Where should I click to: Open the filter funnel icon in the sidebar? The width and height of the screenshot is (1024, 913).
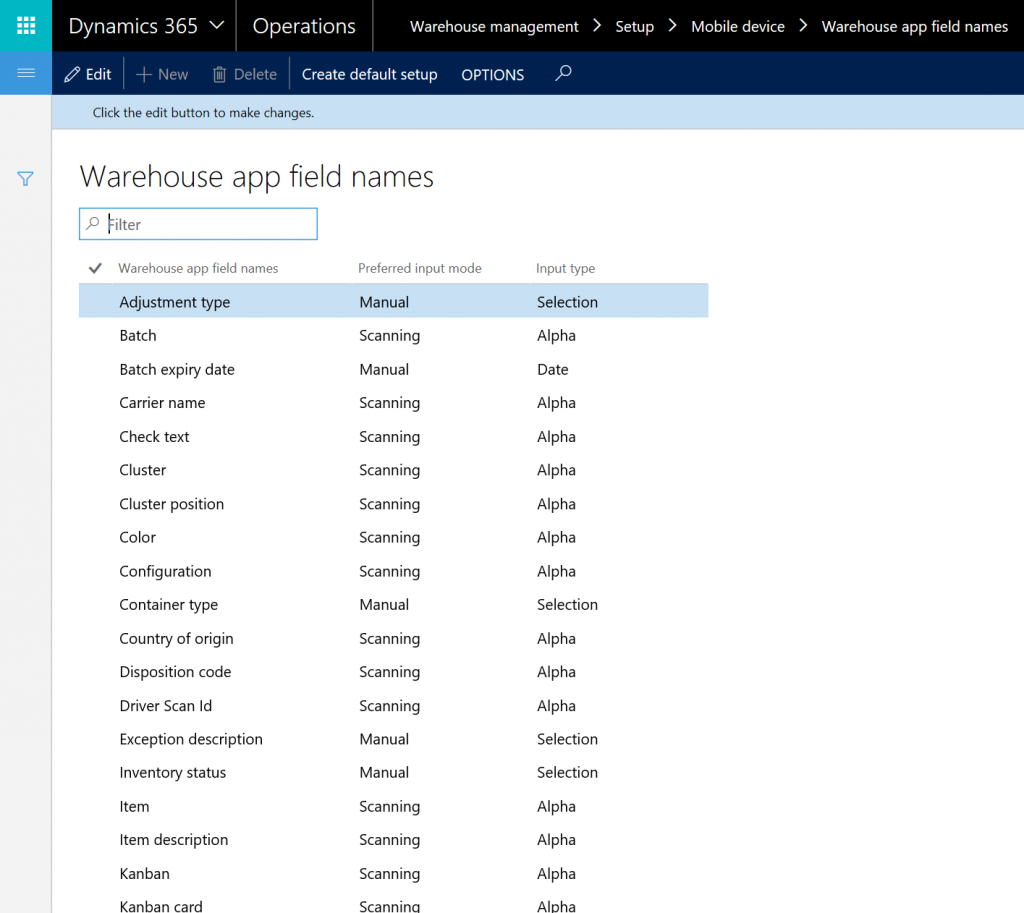pyautogui.click(x=24, y=178)
